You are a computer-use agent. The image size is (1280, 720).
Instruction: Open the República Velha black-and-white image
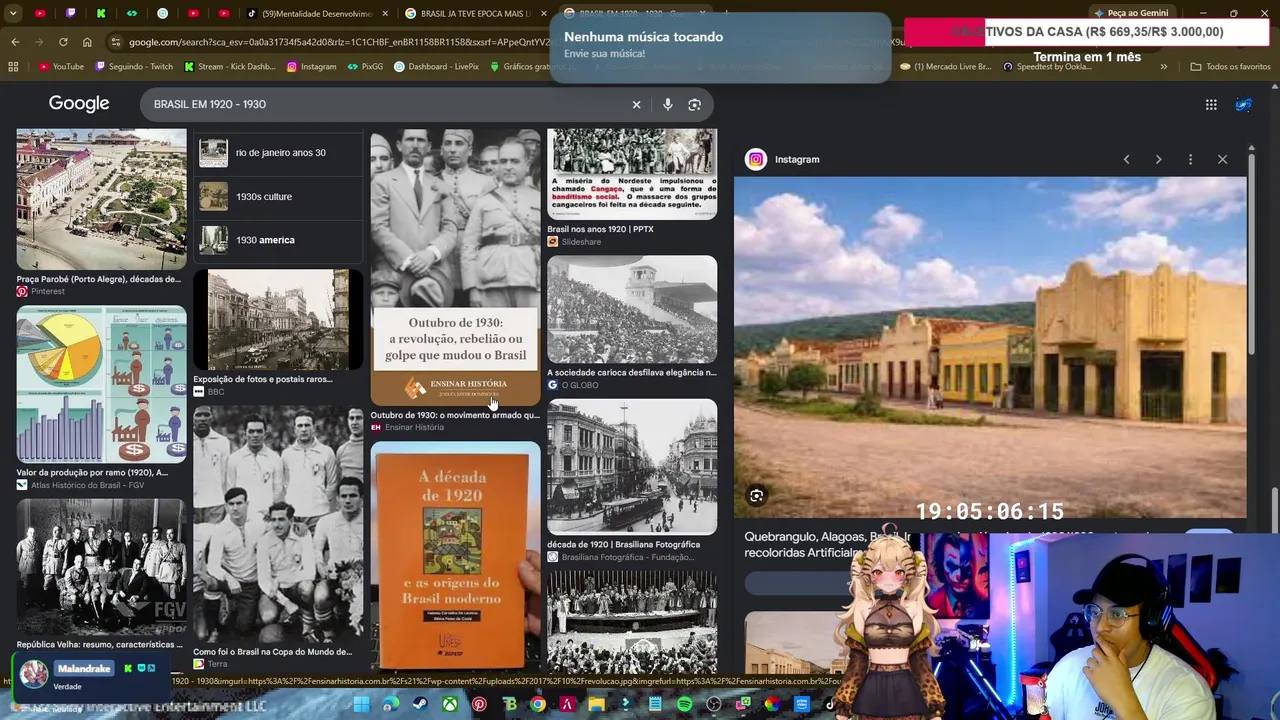(101, 567)
